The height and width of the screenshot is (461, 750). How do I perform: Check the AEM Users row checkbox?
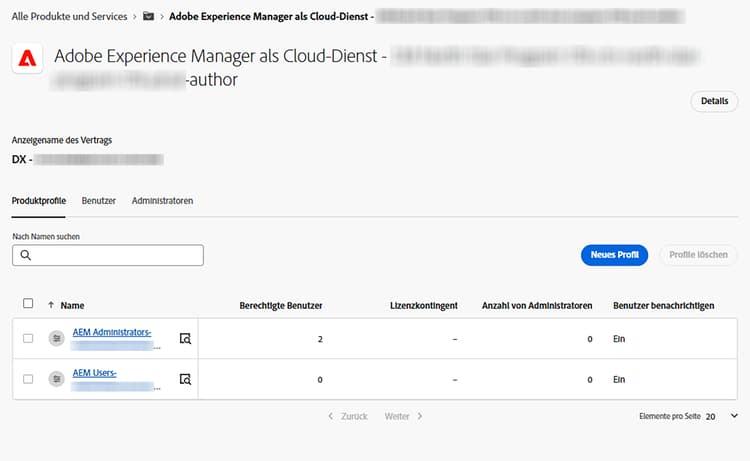click(28, 379)
